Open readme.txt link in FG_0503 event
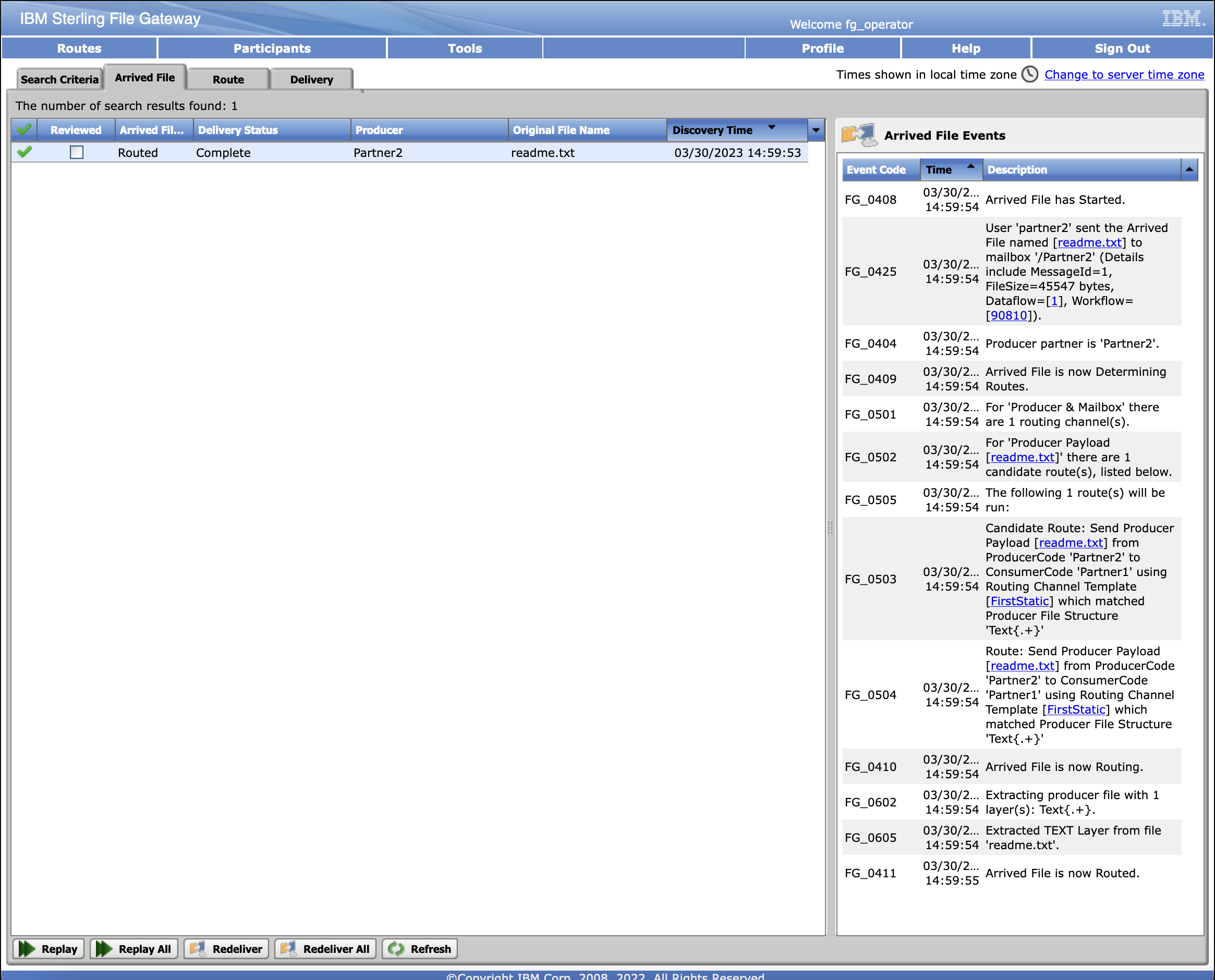This screenshot has width=1215, height=980. pyautogui.click(x=1071, y=543)
